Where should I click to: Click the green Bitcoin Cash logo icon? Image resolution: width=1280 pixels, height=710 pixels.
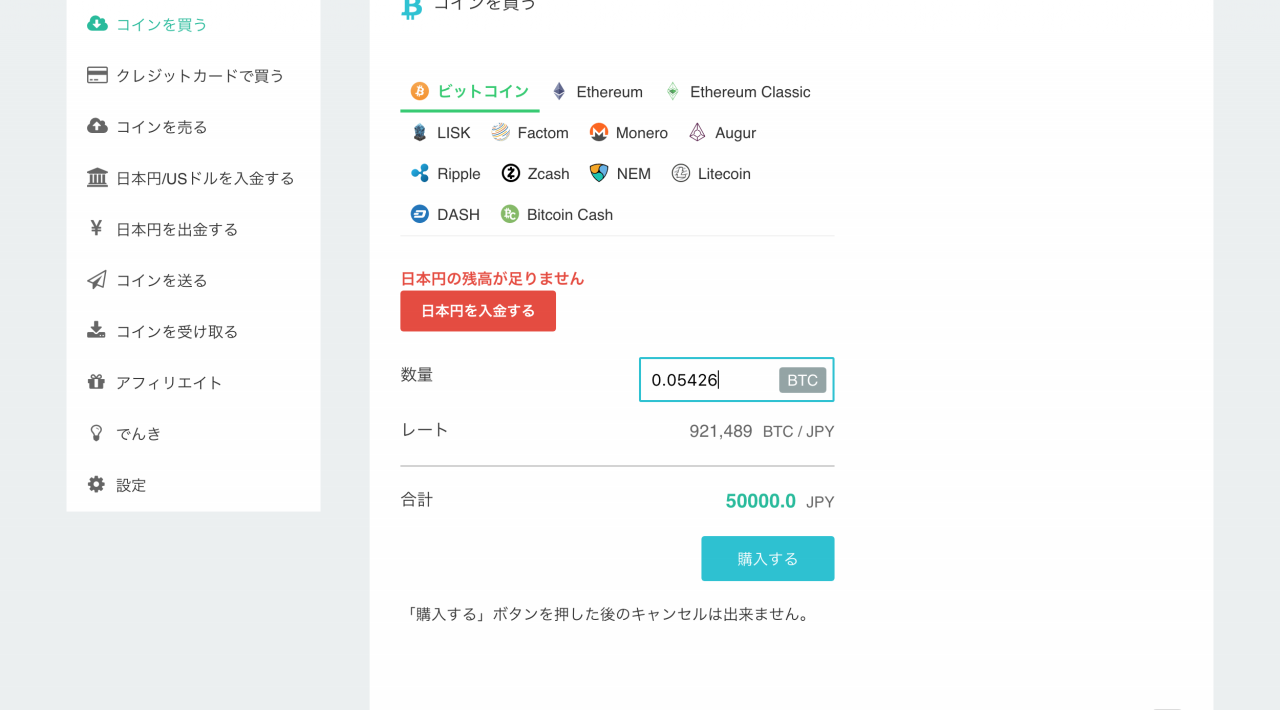click(x=510, y=214)
